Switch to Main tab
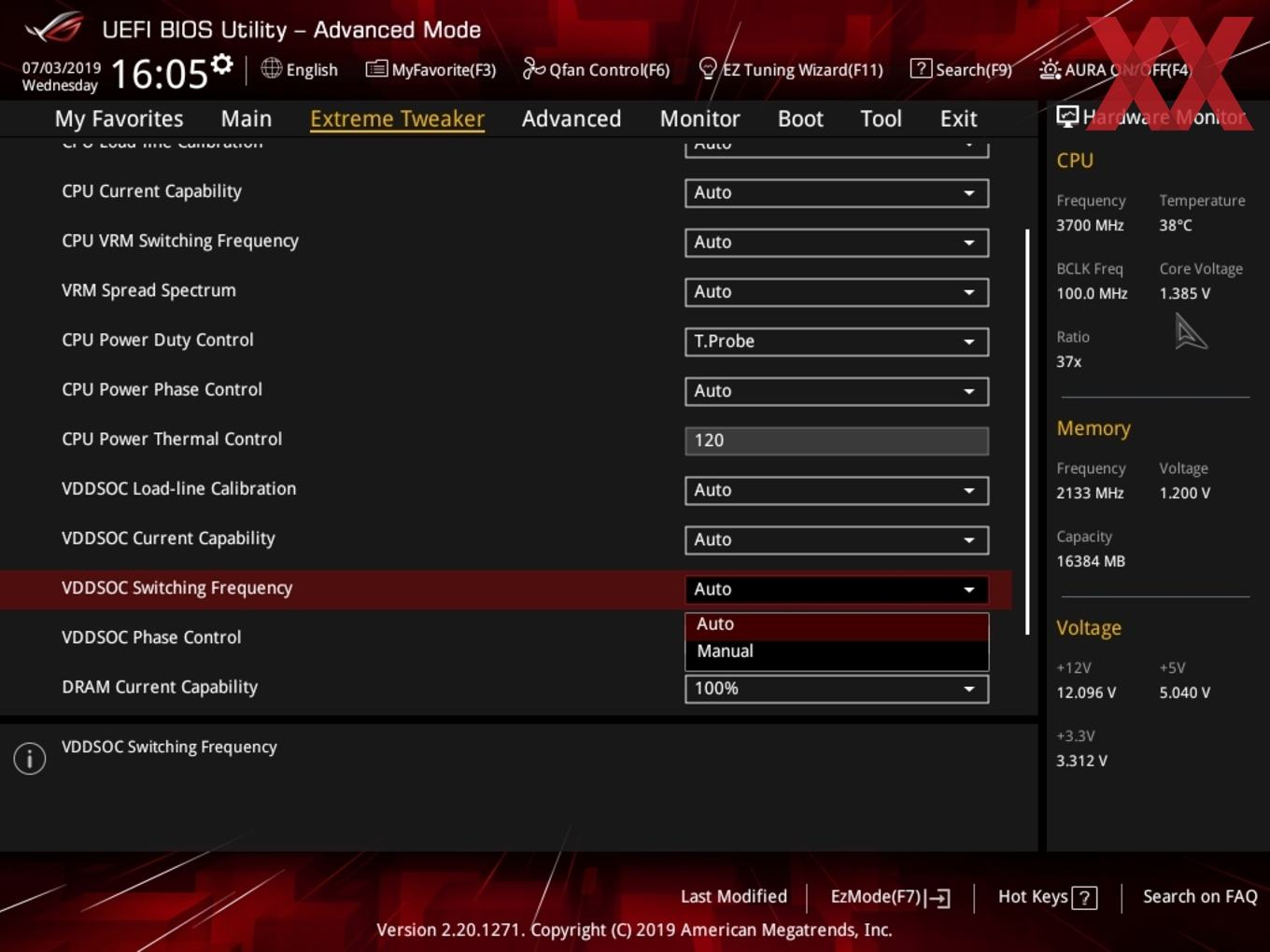 (247, 119)
